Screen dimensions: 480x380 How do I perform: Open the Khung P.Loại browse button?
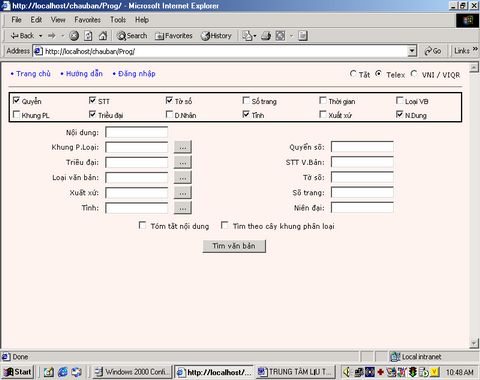pyautogui.click(x=183, y=147)
